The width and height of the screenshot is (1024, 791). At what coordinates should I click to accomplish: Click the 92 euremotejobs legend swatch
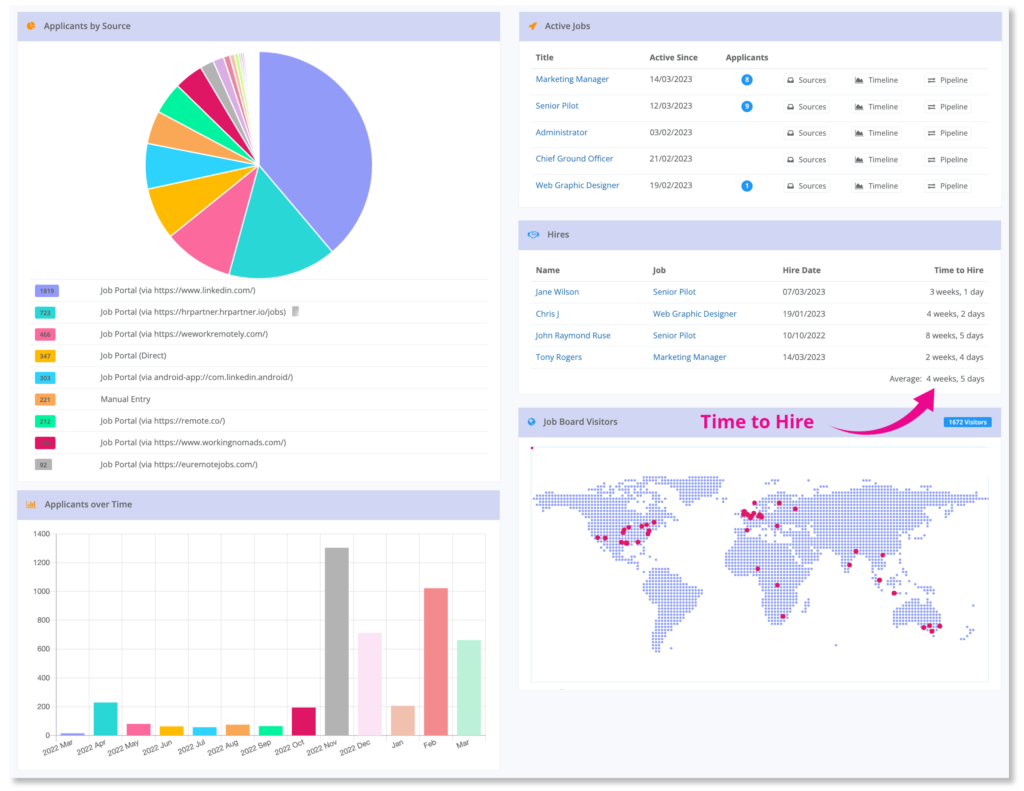tap(43, 465)
